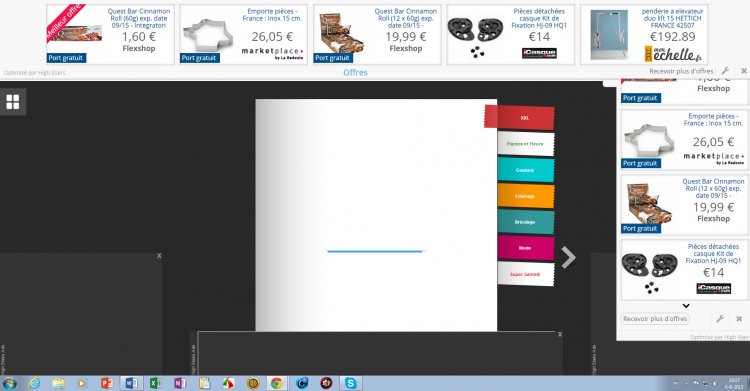Select the Plantes et Fleurs tab
The height and width of the screenshot is (391, 750).
point(525,144)
